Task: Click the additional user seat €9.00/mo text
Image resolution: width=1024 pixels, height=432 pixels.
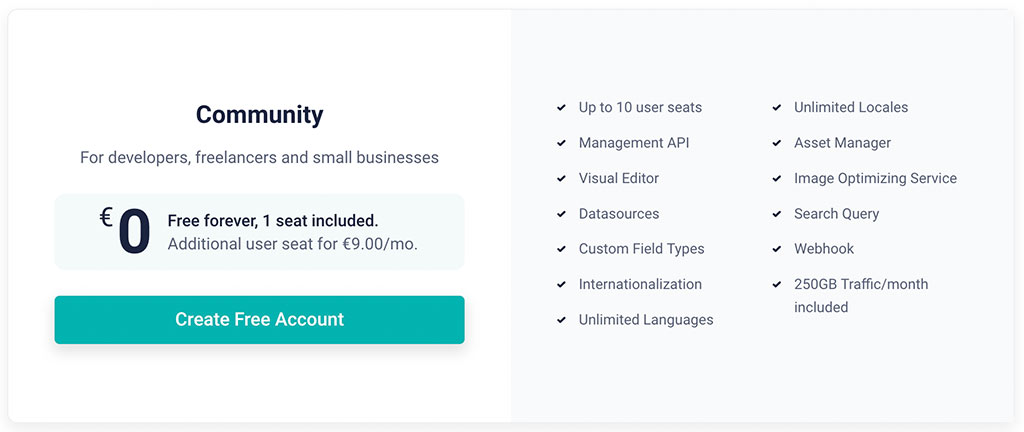Action: (x=292, y=244)
